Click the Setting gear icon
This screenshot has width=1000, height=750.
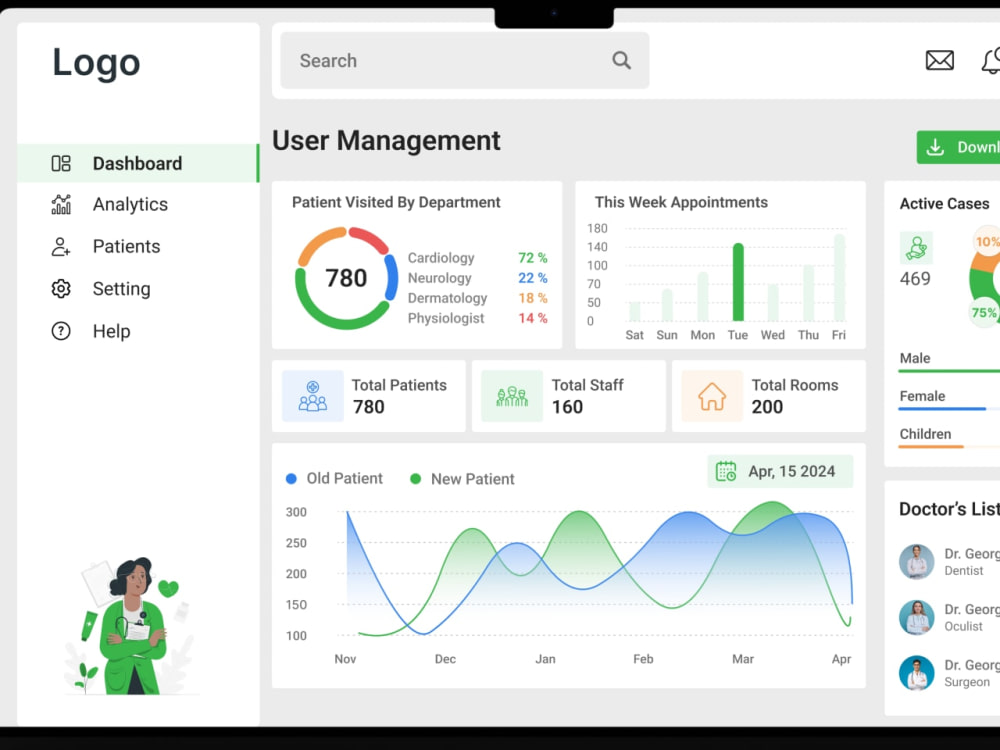point(61,289)
